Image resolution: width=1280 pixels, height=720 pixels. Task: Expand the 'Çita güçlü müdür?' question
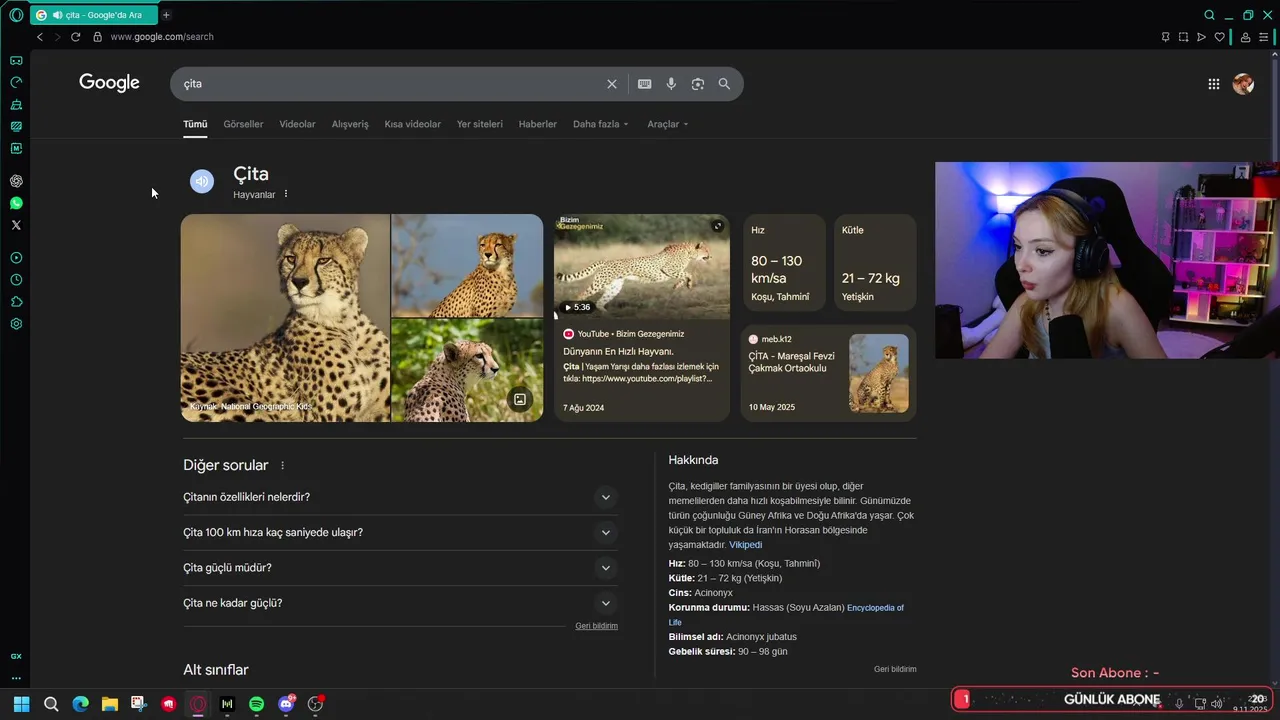(x=400, y=568)
